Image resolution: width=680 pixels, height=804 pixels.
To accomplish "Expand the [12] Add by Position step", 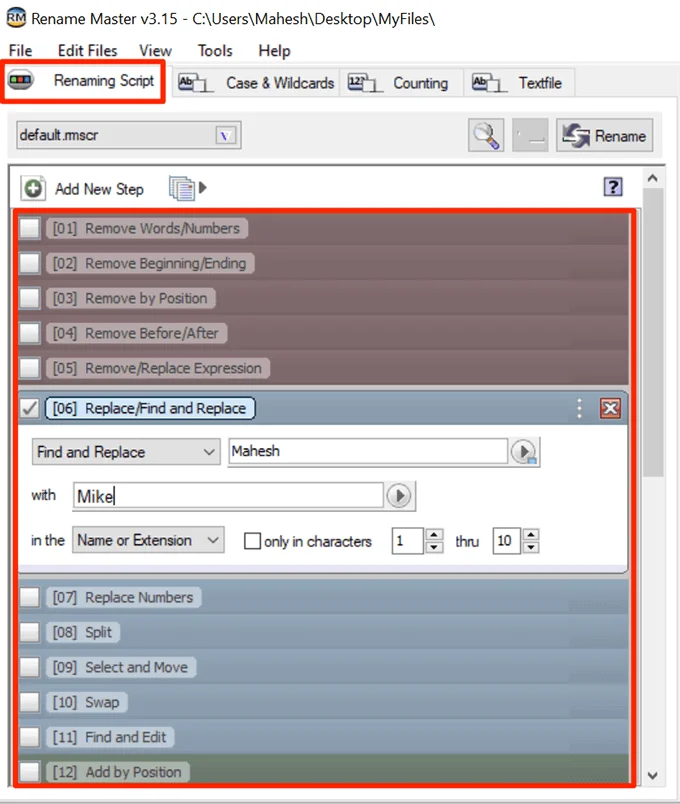I will [x=118, y=772].
